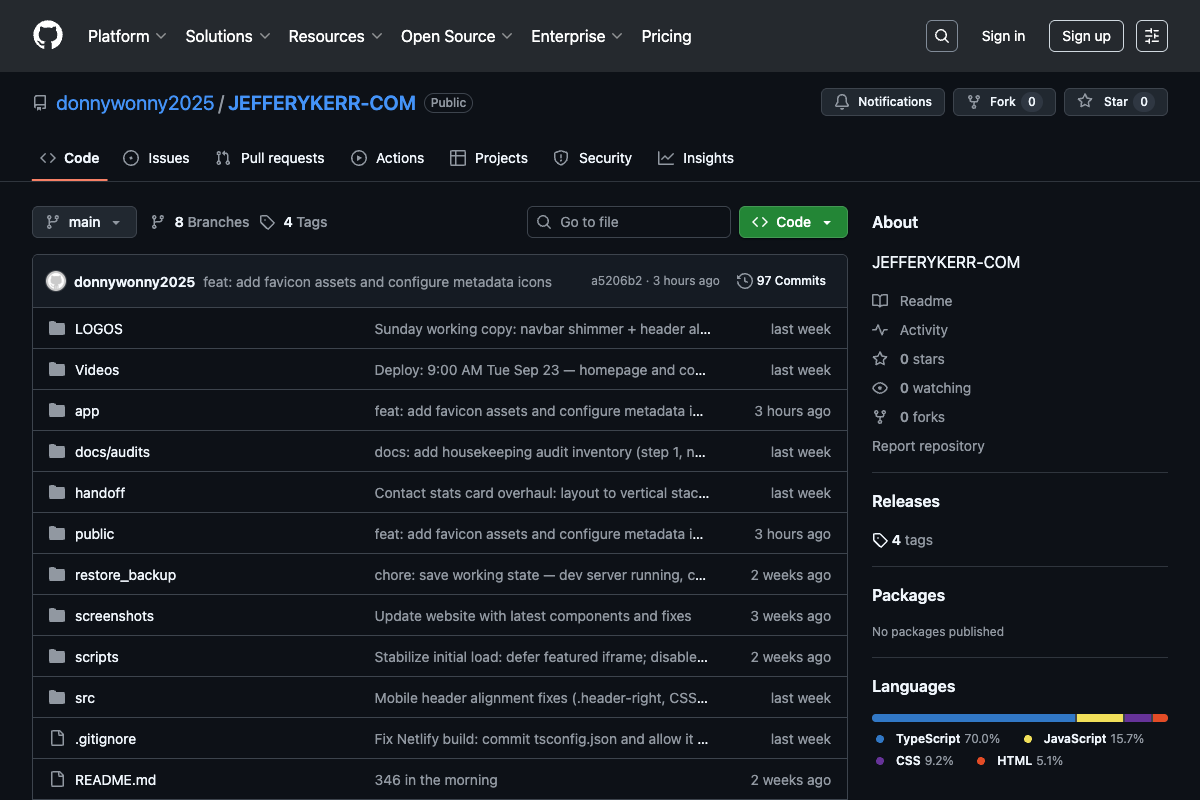Star the JEFFERYKERR-COM repository

pos(1115,102)
